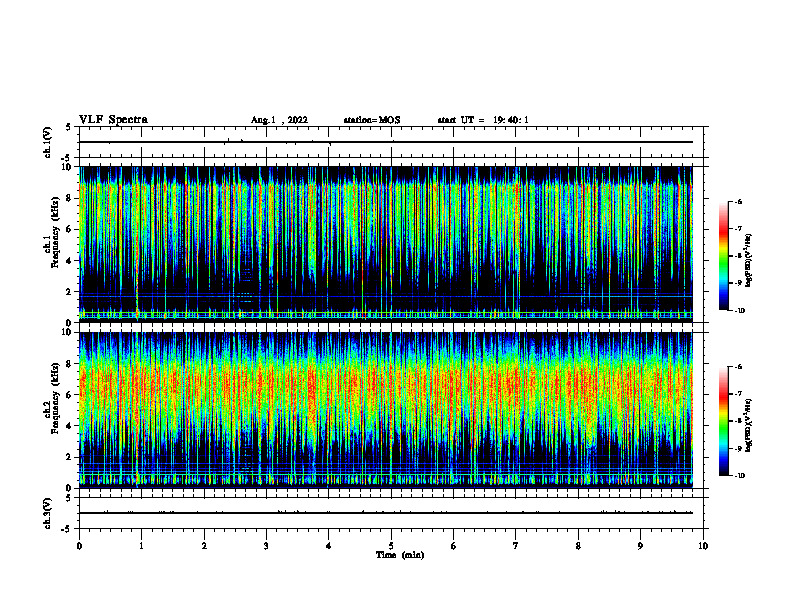Click the "5" tick of ch.1(V) axis

(68, 127)
